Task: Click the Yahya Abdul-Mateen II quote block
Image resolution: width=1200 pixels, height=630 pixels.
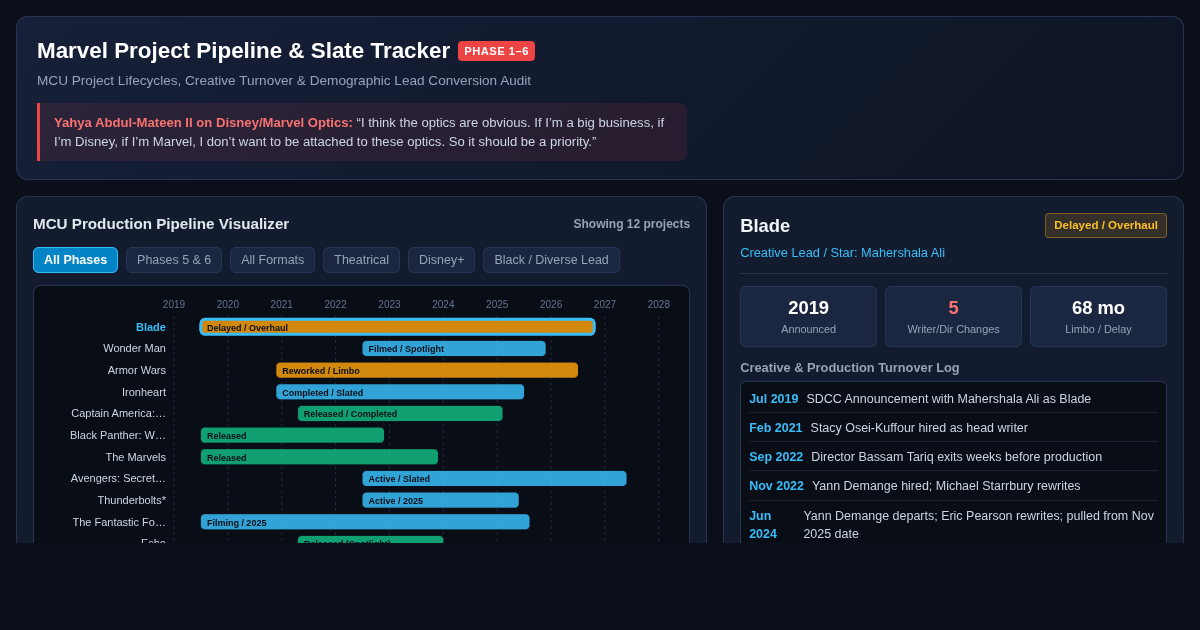Action: coord(362,132)
